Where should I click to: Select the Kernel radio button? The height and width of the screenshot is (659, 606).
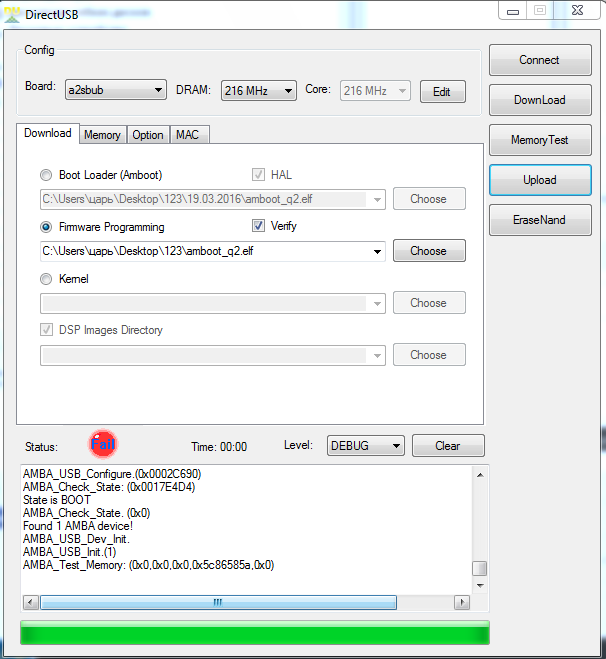[46, 279]
